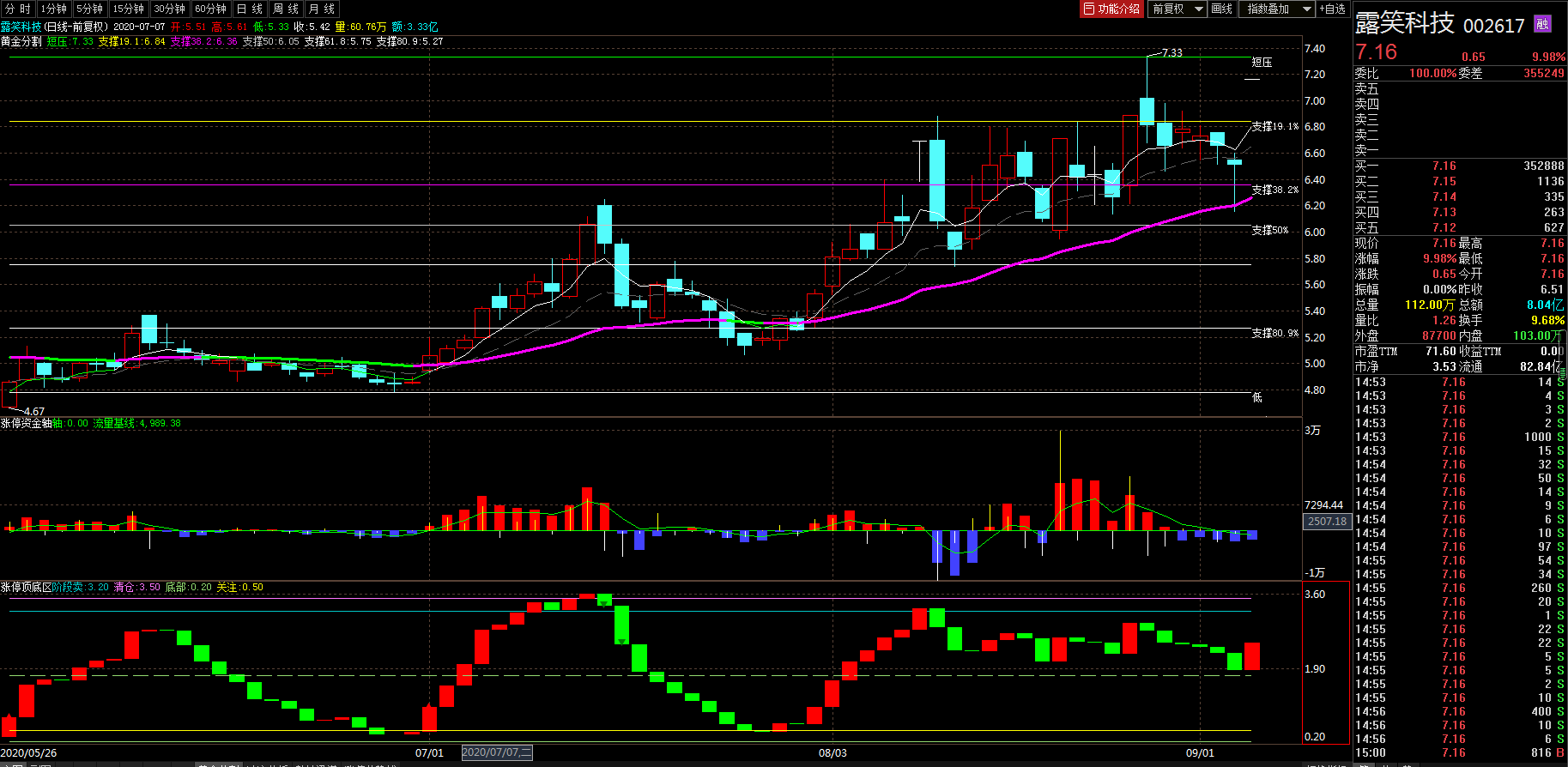Click the 2507.18 value label

1327,521
